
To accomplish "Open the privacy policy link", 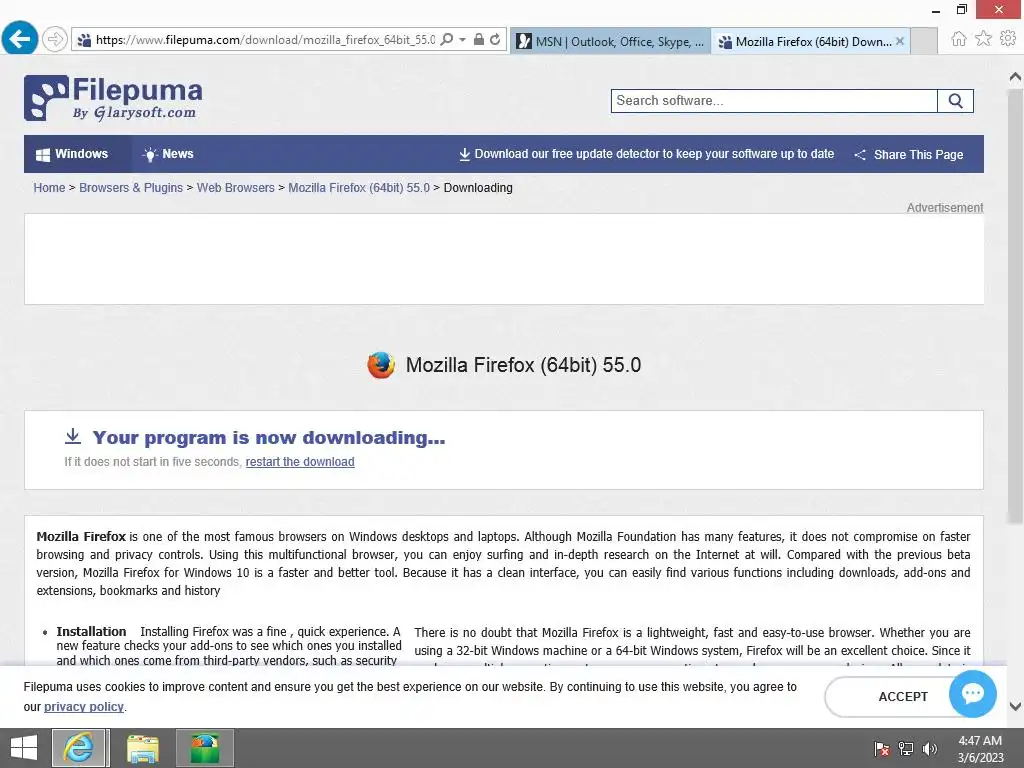I will point(84,707).
